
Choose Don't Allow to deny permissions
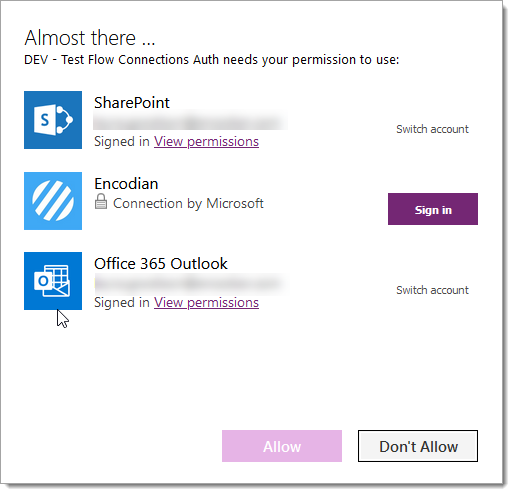pyautogui.click(x=418, y=447)
